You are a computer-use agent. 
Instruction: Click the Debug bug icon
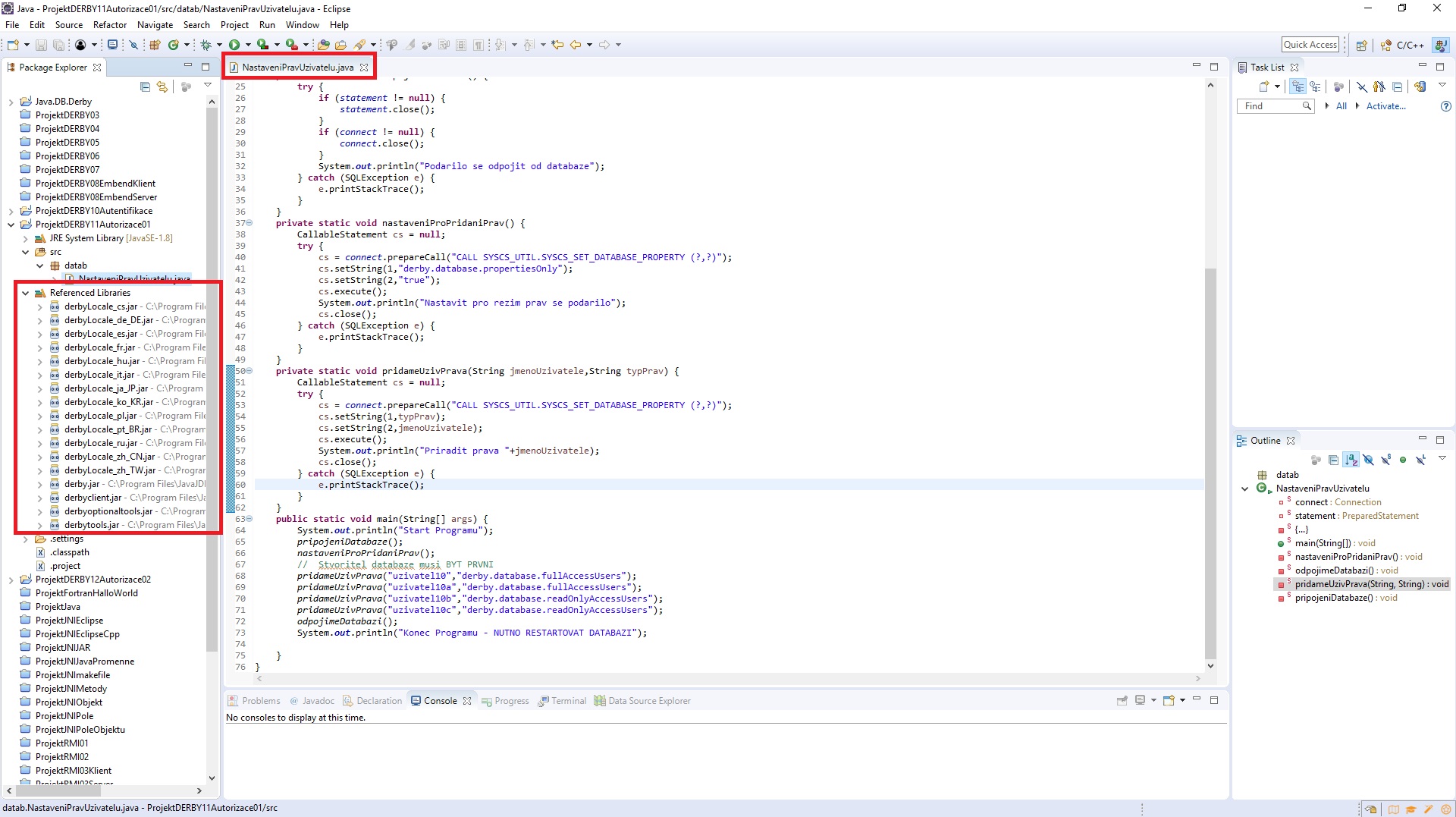(x=206, y=45)
